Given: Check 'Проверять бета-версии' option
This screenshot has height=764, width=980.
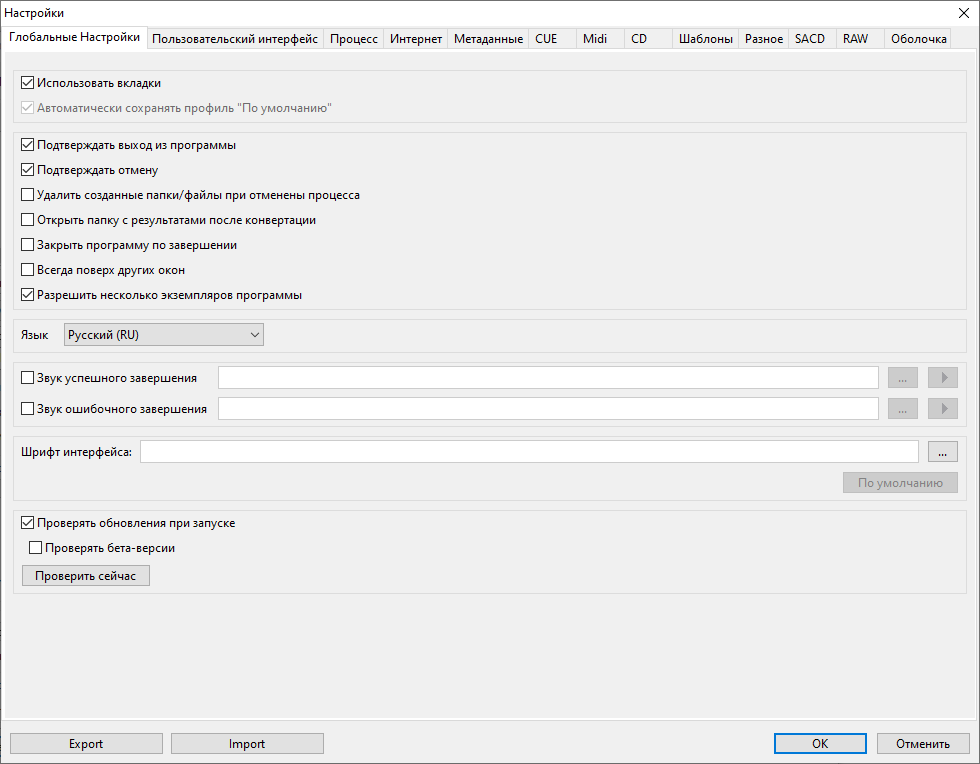Looking at the screenshot, I should click(x=36, y=548).
